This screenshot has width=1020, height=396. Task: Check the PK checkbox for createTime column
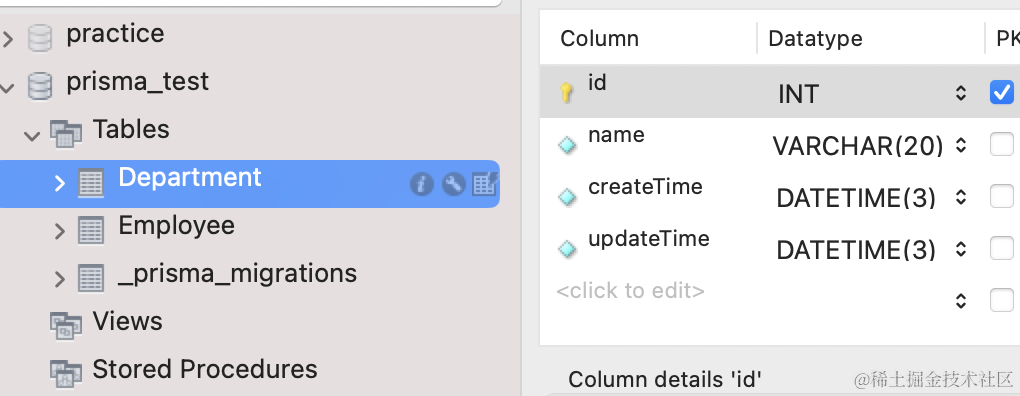click(1002, 196)
